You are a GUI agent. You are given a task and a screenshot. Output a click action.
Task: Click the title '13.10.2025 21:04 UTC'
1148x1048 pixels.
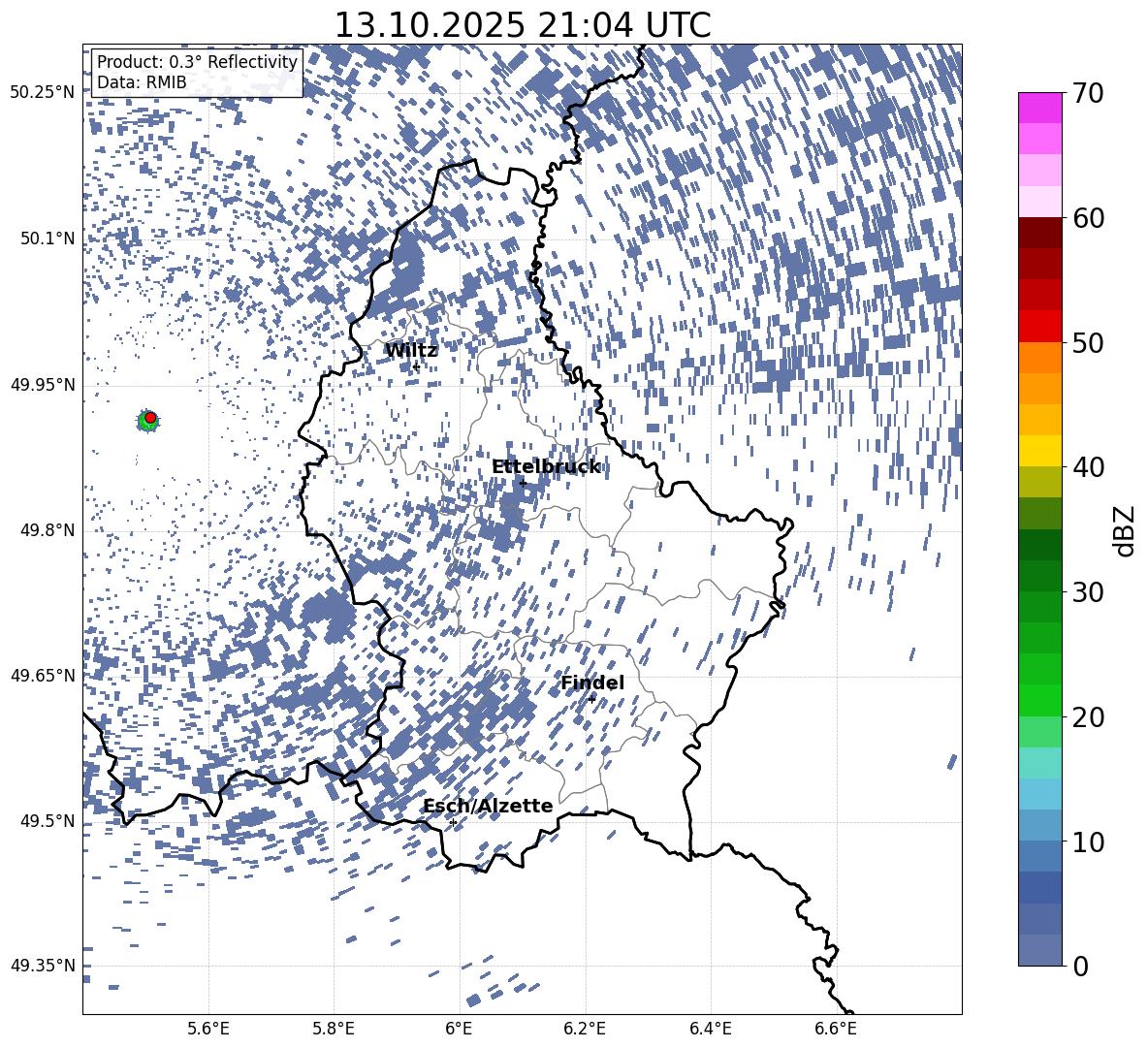point(523,25)
